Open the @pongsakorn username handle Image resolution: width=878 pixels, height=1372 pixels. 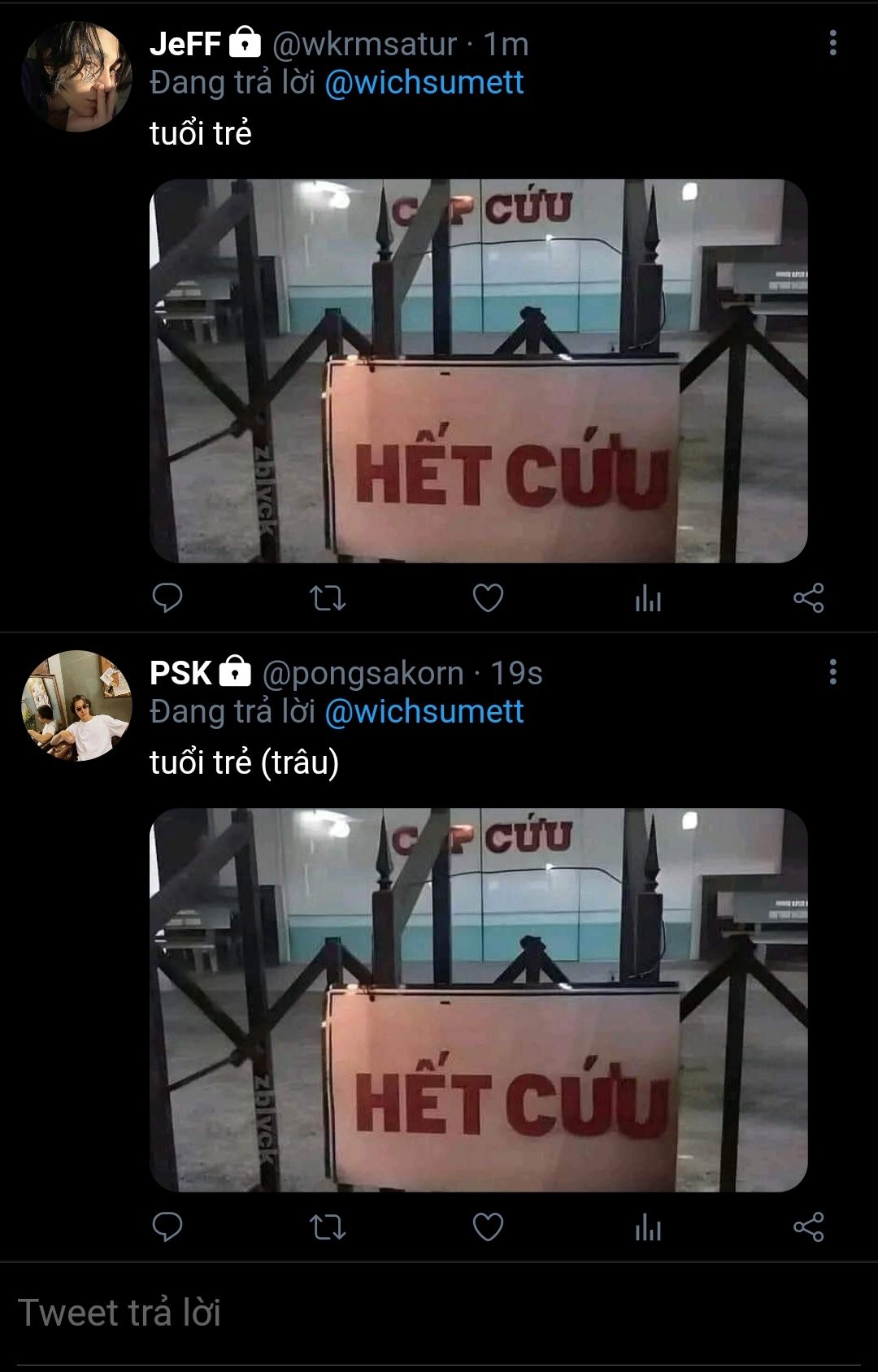pyautogui.click(x=363, y=674)
